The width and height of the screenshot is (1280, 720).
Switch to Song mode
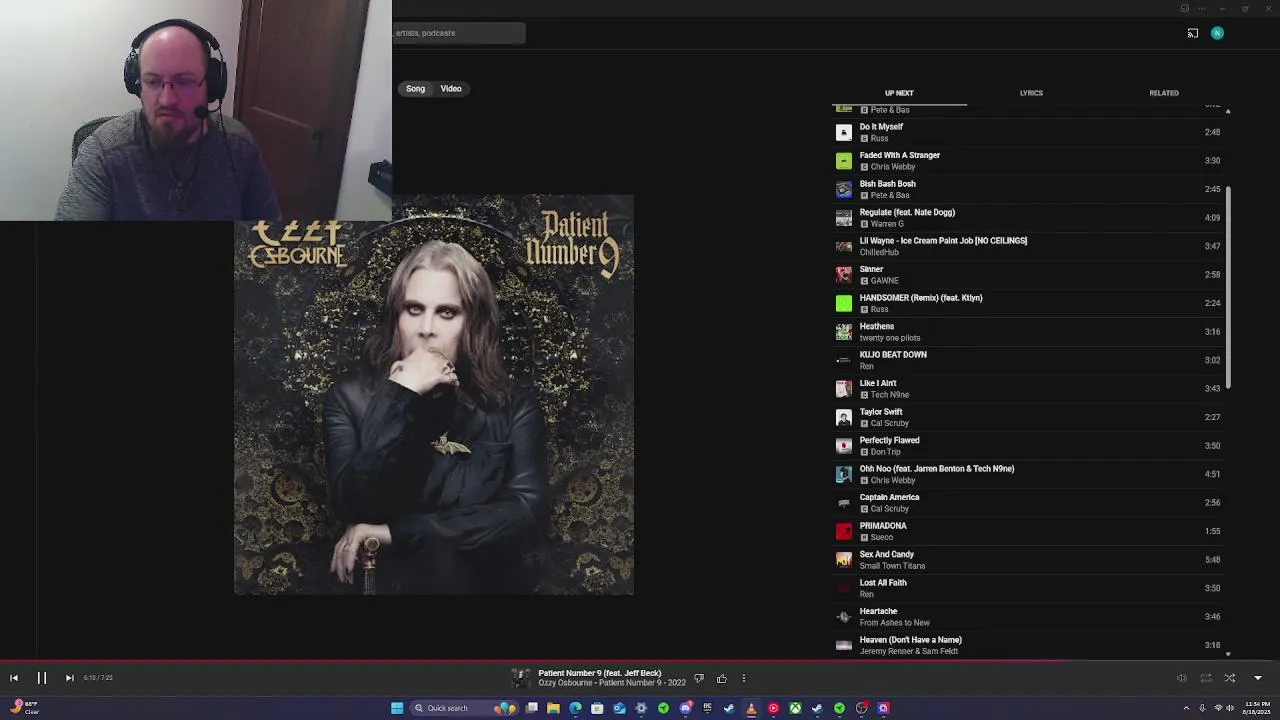pyautogui.click(x=415, y=89)
